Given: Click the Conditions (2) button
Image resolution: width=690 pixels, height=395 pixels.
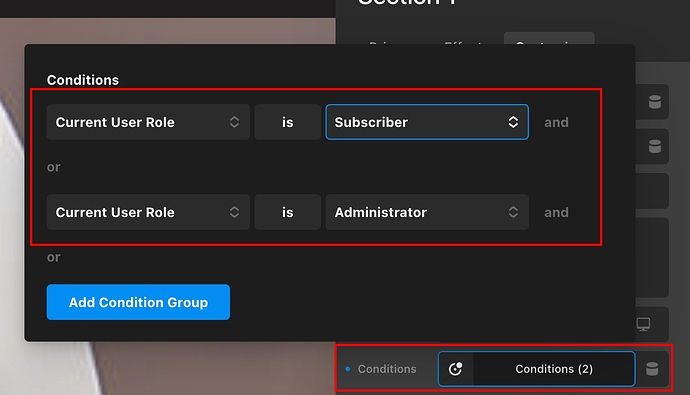Looking at the screenshot, I should (x=554, y=369).
